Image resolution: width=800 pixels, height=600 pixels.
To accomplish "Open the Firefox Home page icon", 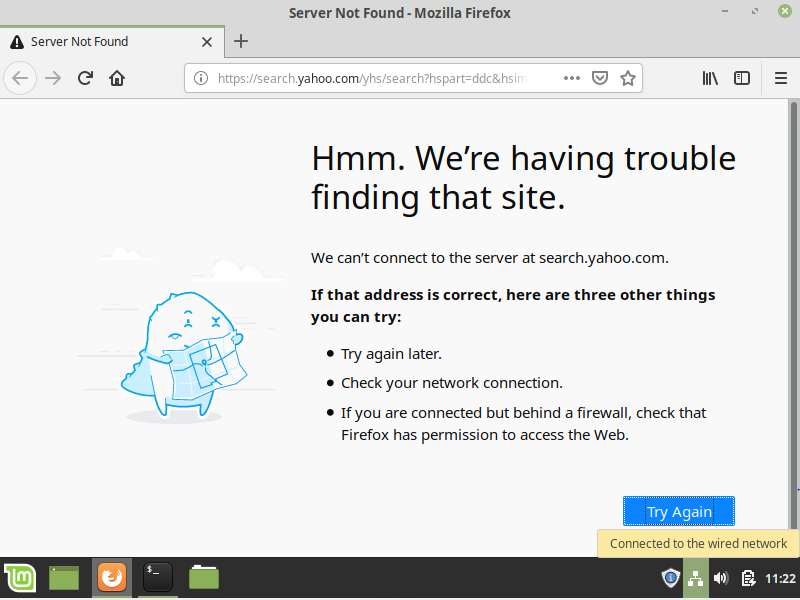I will pyautogui.click(x=117, y=78).
